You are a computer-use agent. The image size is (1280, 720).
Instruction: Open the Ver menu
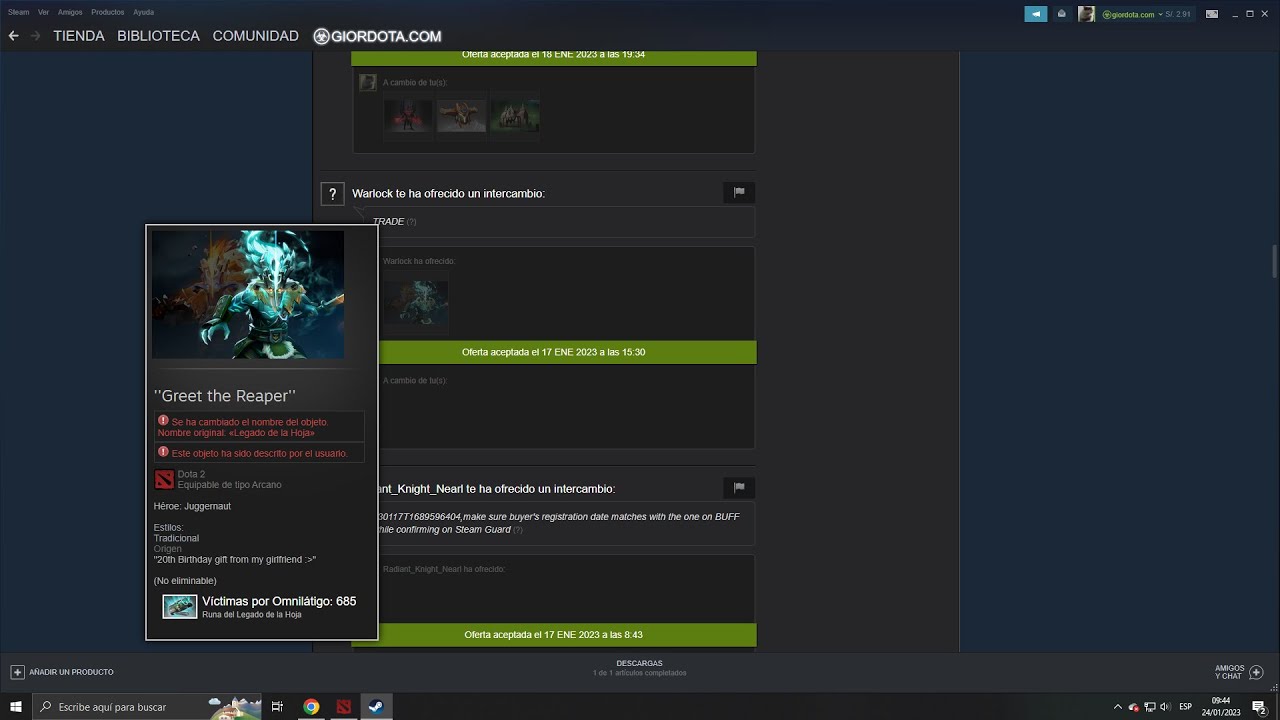43,12
